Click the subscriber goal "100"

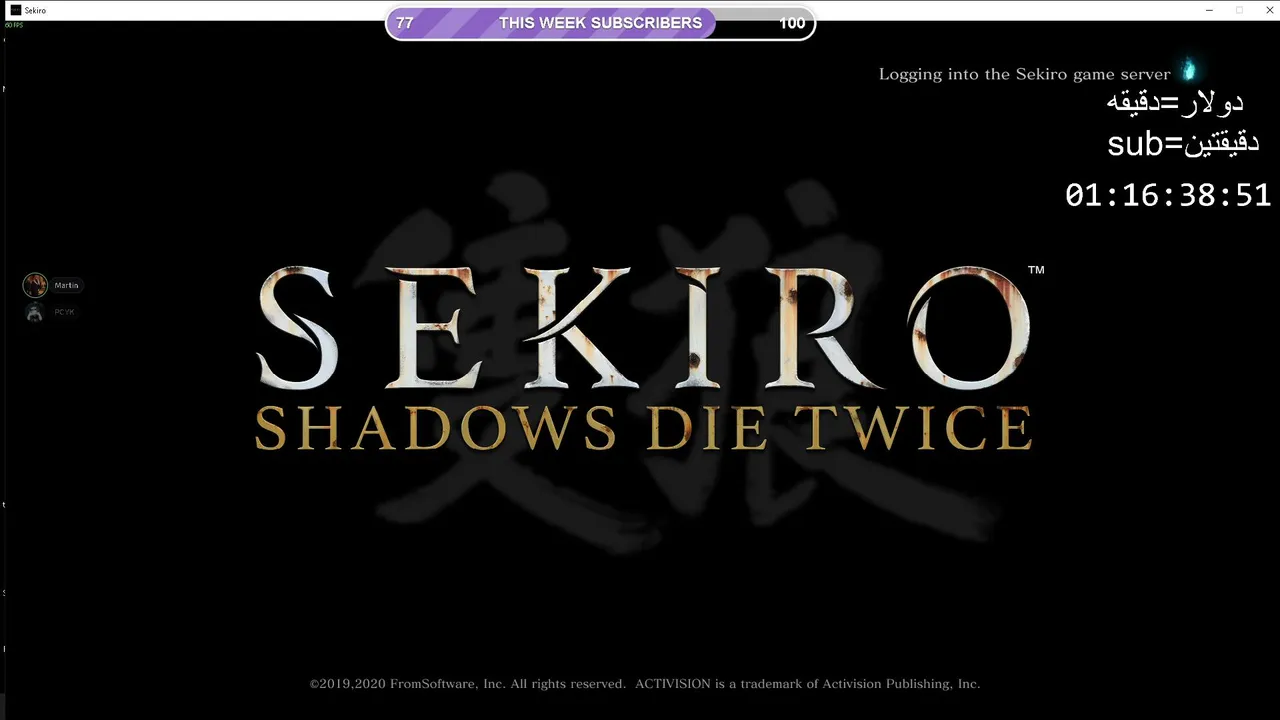pyautogui.click(x=792, y=23)
